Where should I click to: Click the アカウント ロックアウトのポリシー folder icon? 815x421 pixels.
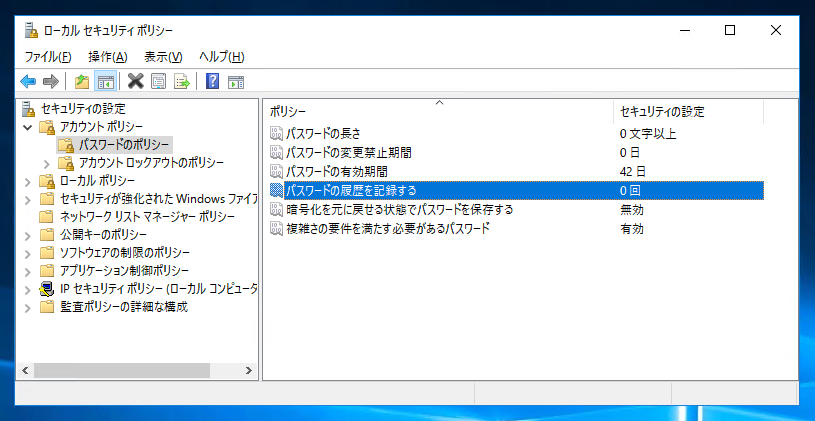(65, 163)
